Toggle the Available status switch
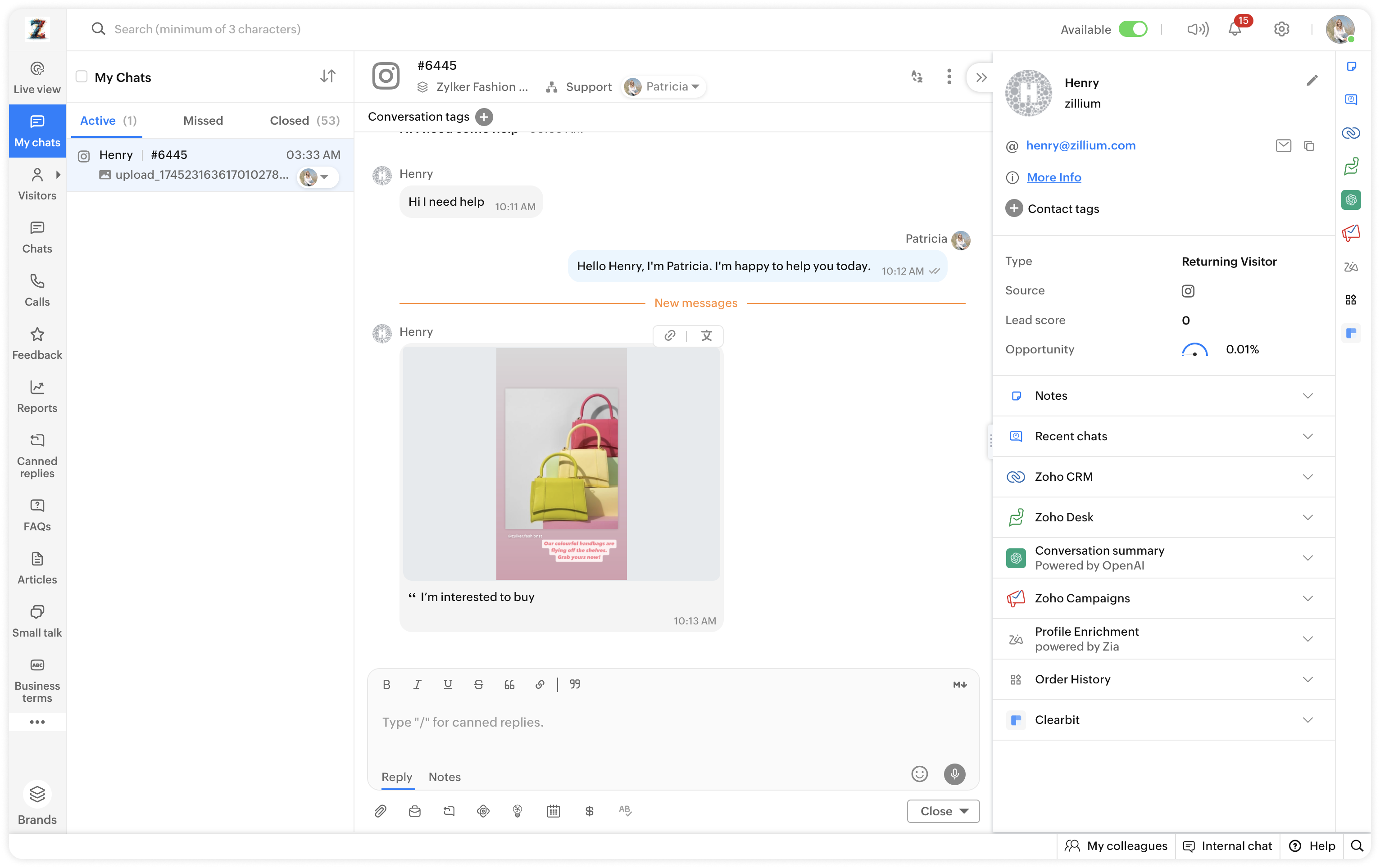Viewport: 1380px width, 868px height. pos(1133,29)
